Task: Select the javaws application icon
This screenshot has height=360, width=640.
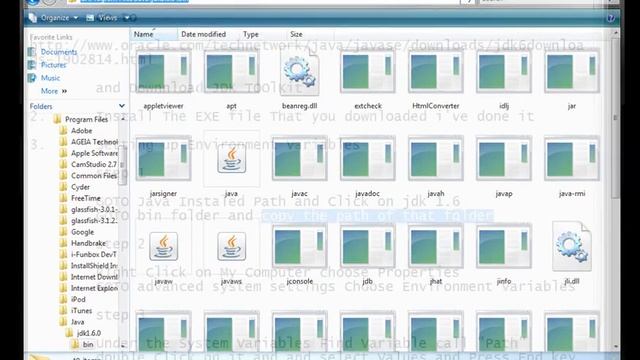Action: coord(231,247)
